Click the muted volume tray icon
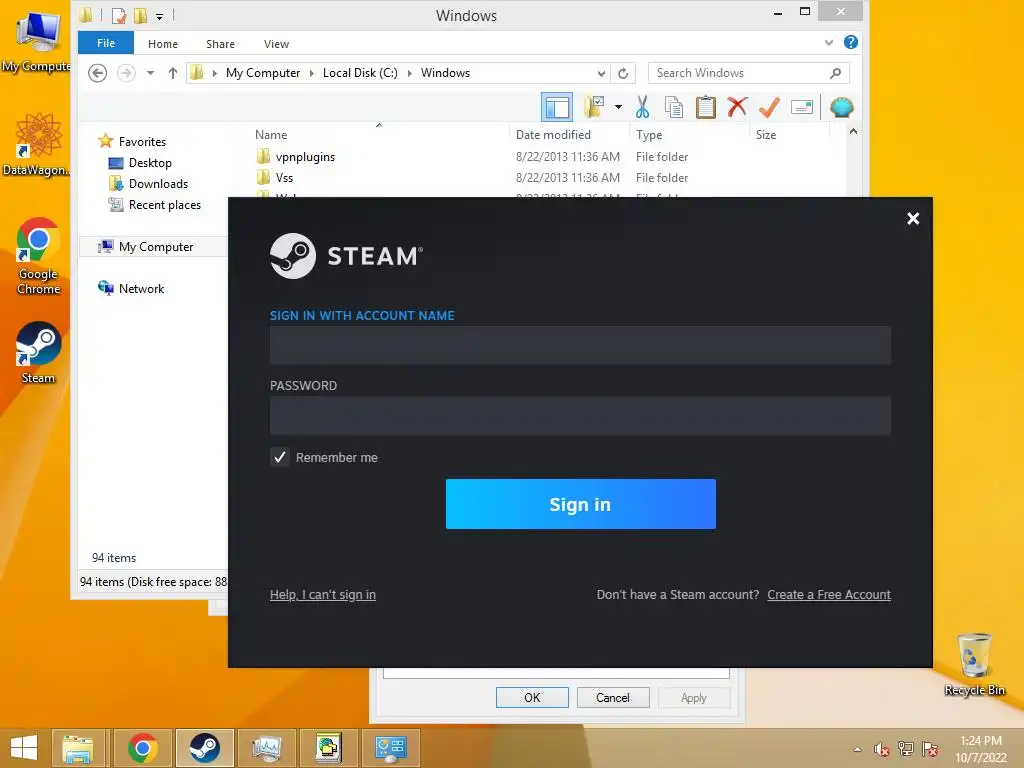1024x768 pixels. pos(882,749)
